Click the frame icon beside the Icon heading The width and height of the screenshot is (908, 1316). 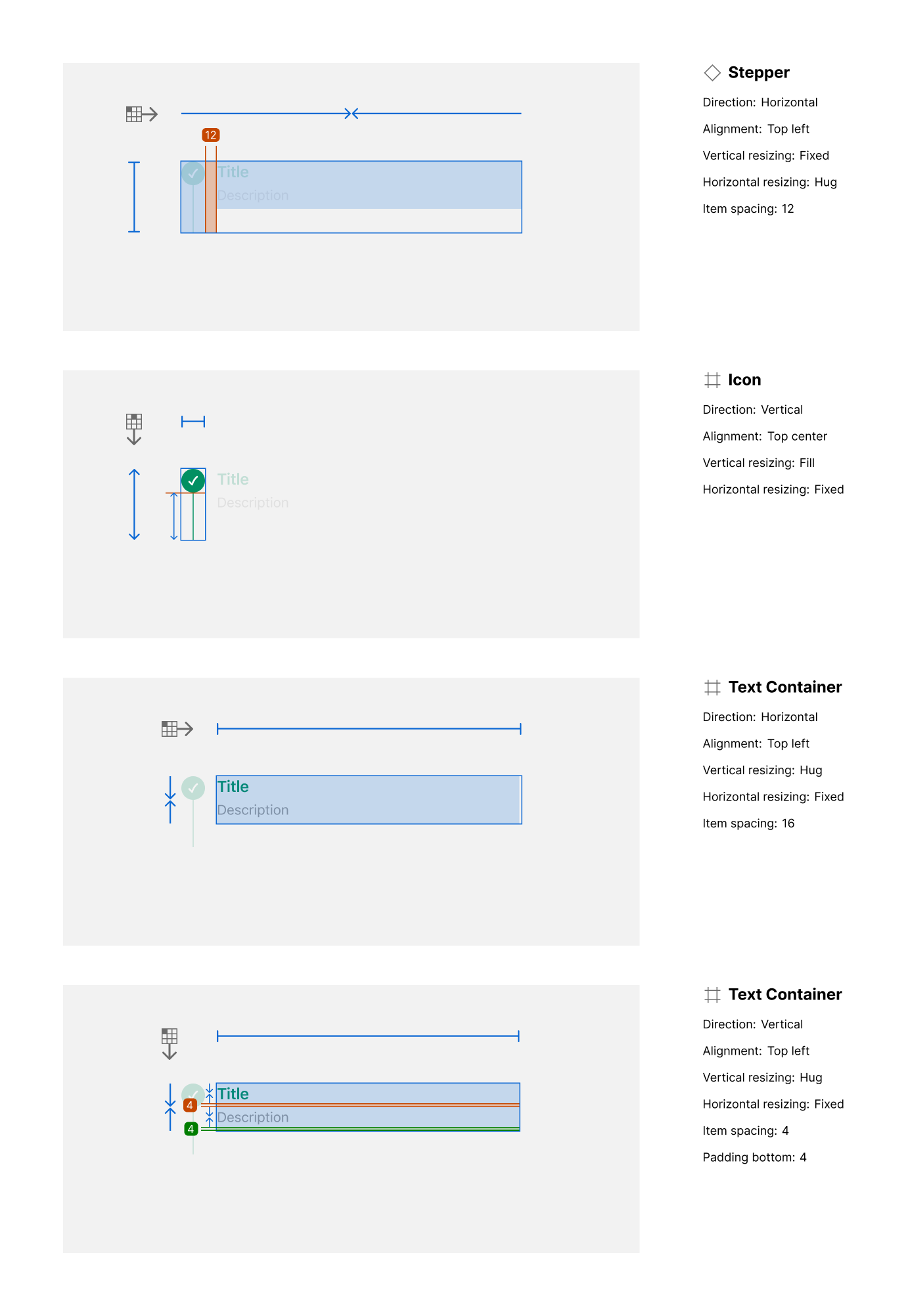[x=712, y=380]
